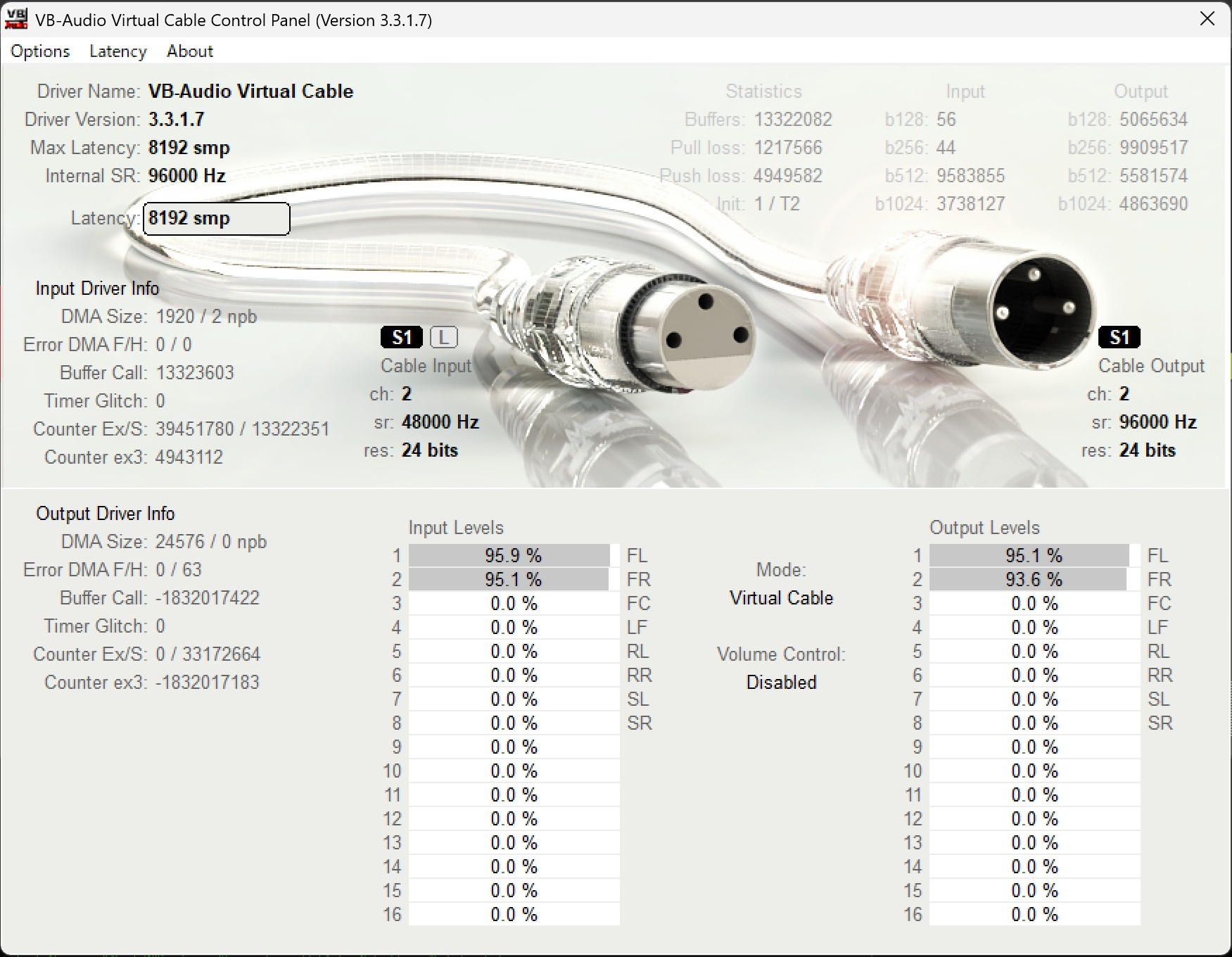The height and width of the screenshot is (957, 1232).
Task: Click the Buffers statistic 13322082
Action: (x=794, y=120)
